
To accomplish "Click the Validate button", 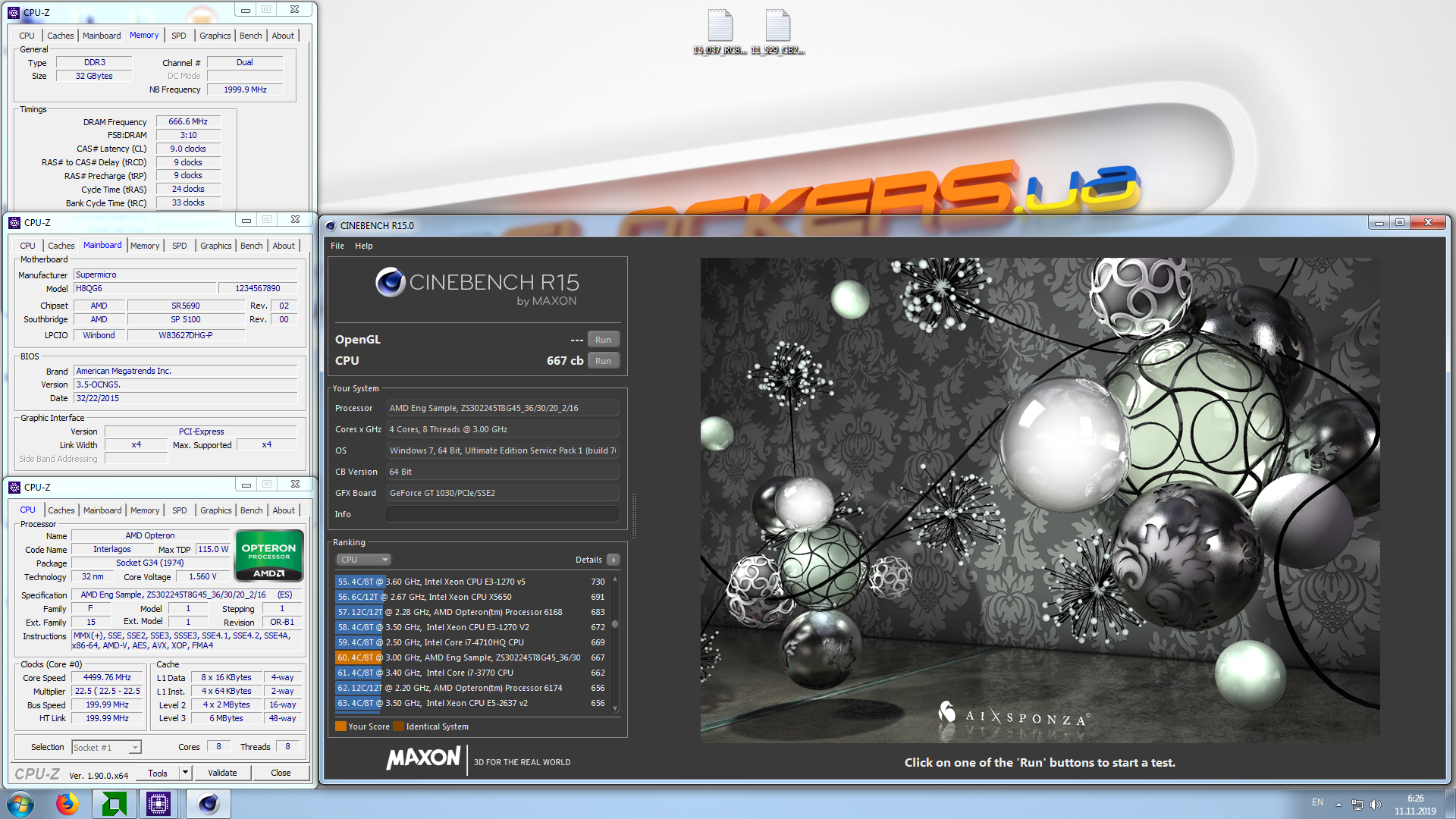I will click(222, 773).
